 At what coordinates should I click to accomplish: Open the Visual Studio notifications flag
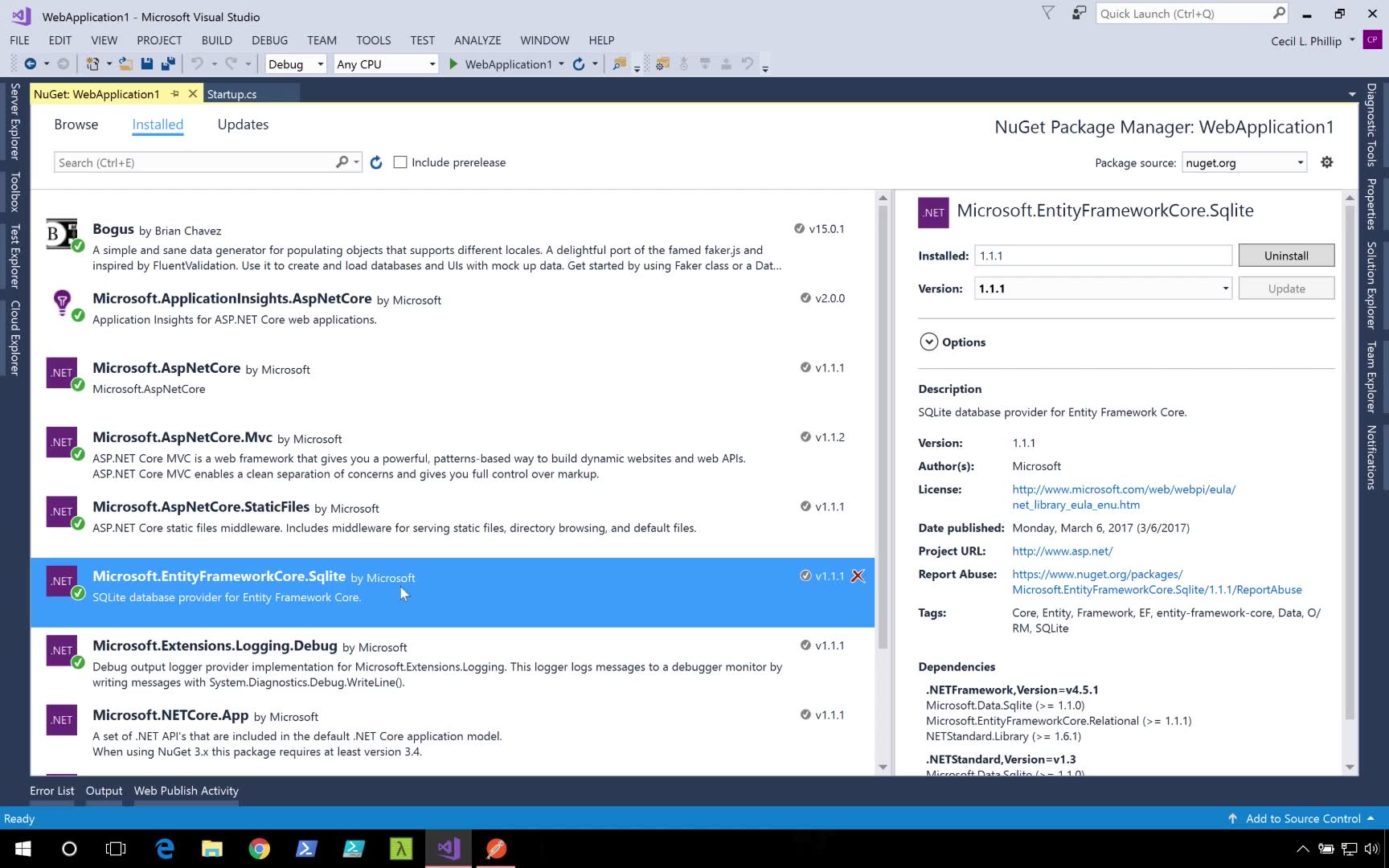pyautogui.click(x=1047, y=14)
